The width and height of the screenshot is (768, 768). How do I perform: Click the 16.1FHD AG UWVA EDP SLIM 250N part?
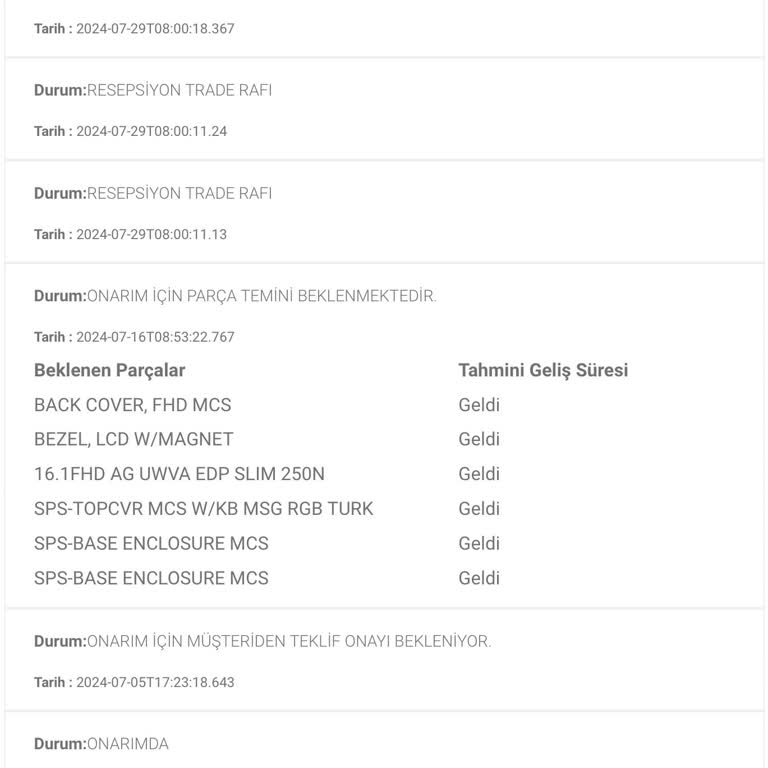(179, 474)
